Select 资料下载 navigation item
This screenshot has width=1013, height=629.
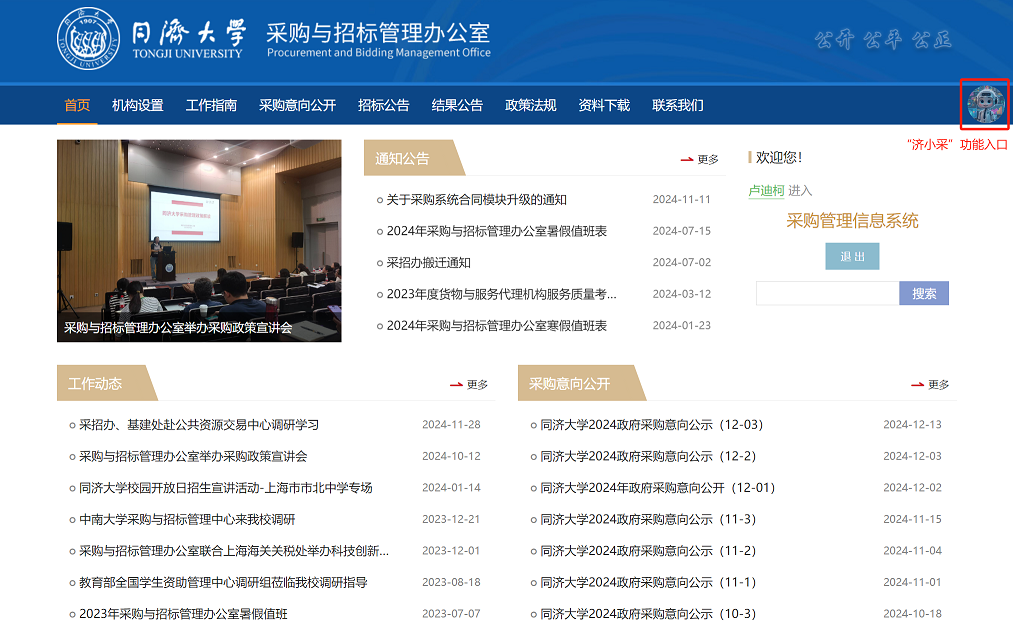tap(604, 105)
